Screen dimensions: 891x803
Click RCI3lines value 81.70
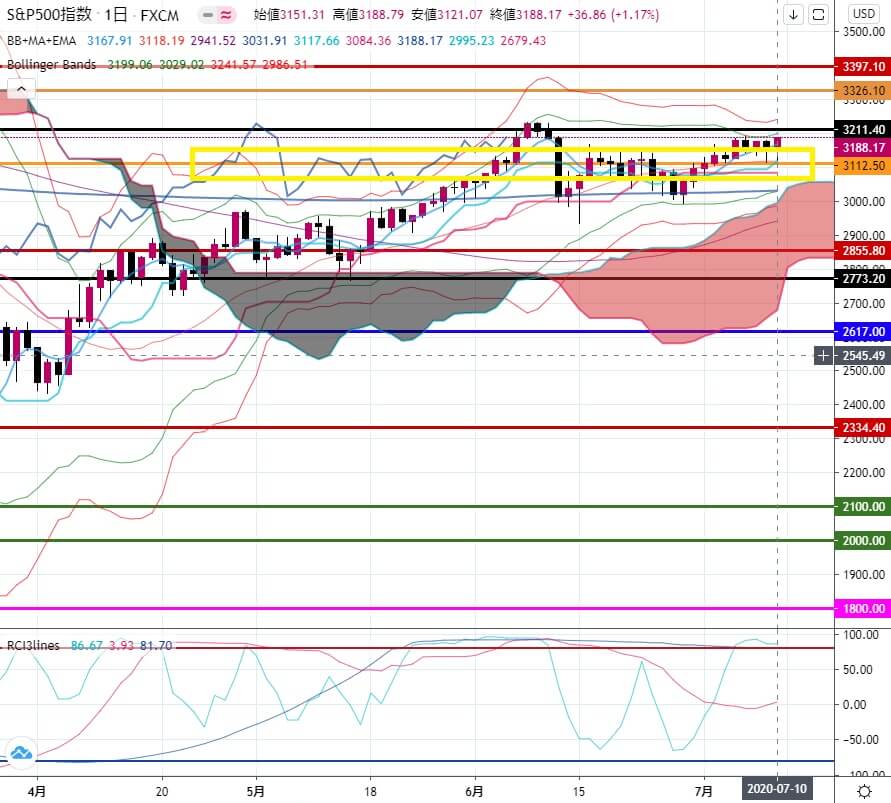[x=156, y=646]
